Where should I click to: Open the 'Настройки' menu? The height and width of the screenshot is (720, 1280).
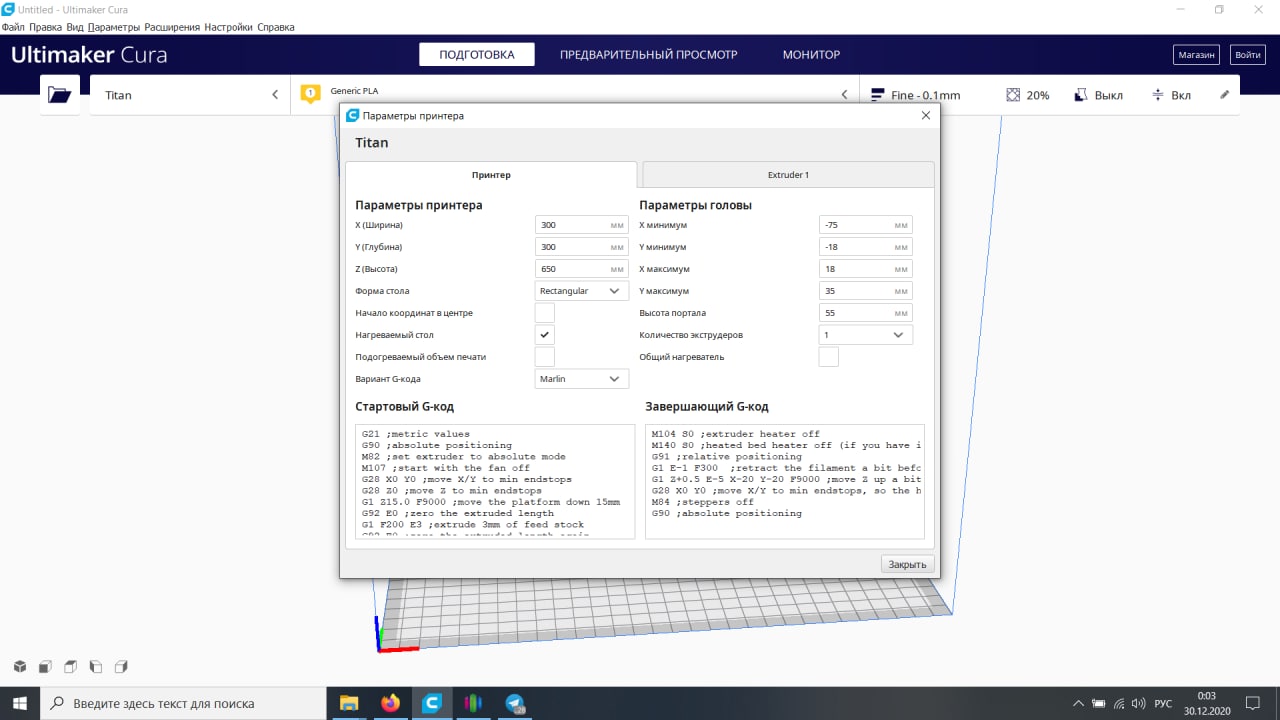[229, 27]
